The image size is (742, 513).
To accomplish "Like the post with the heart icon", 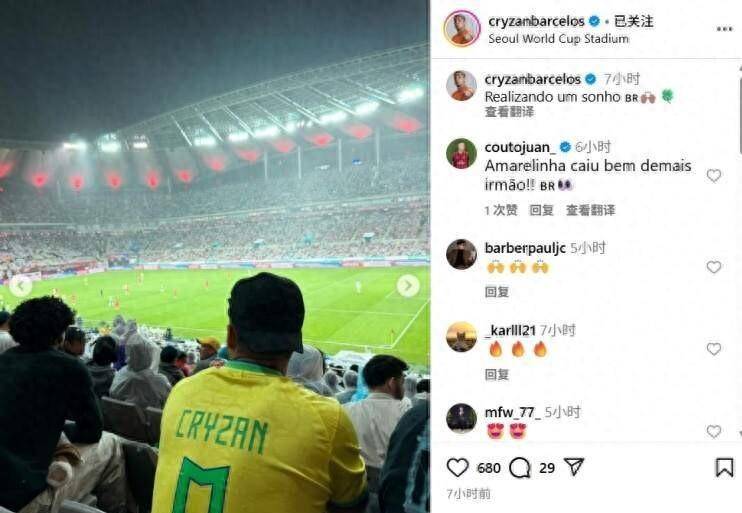I will [x=457, y=468].
